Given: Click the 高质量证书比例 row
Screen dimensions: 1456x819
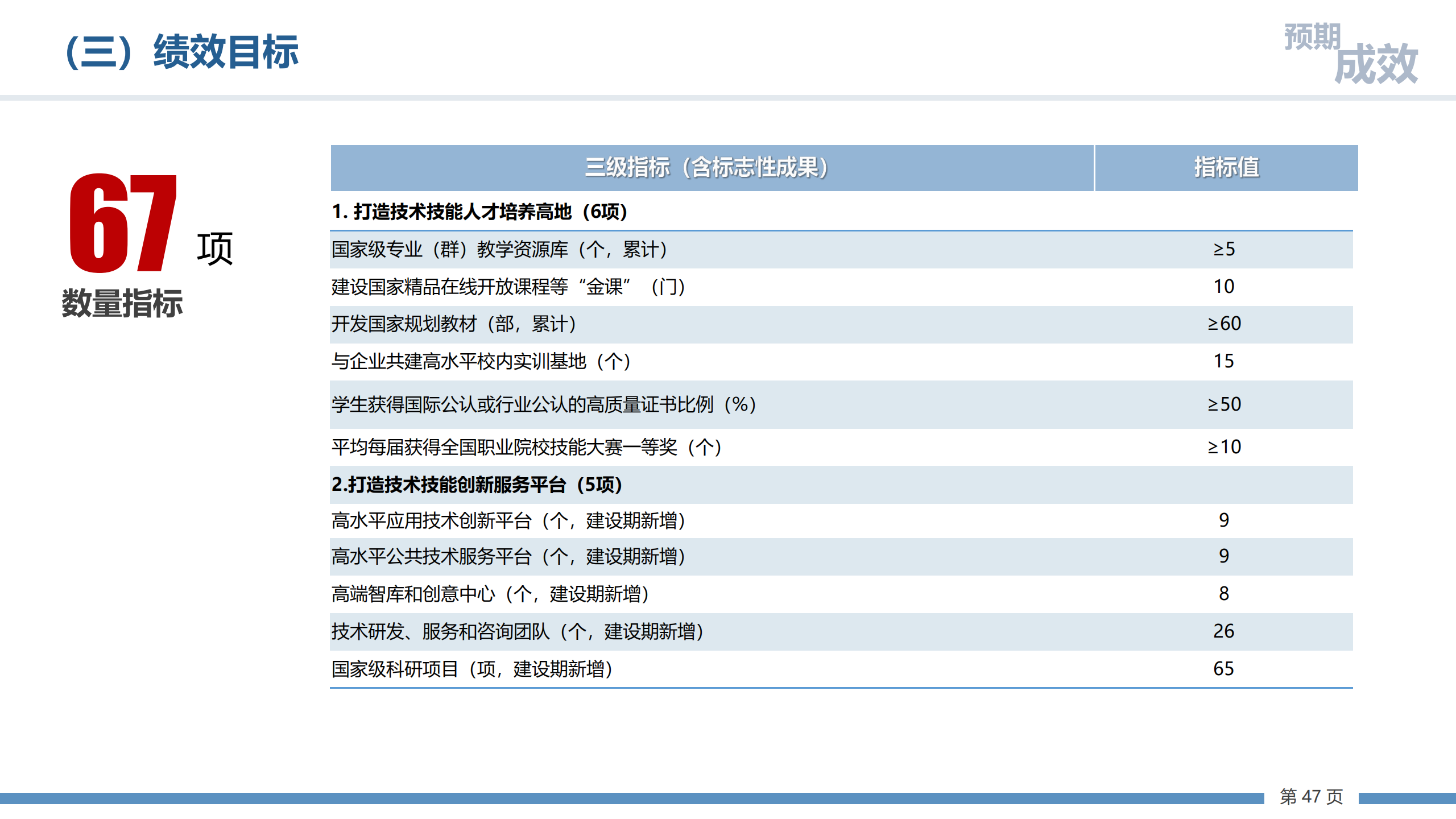Looking at the screenshot, I should [544, 404].
